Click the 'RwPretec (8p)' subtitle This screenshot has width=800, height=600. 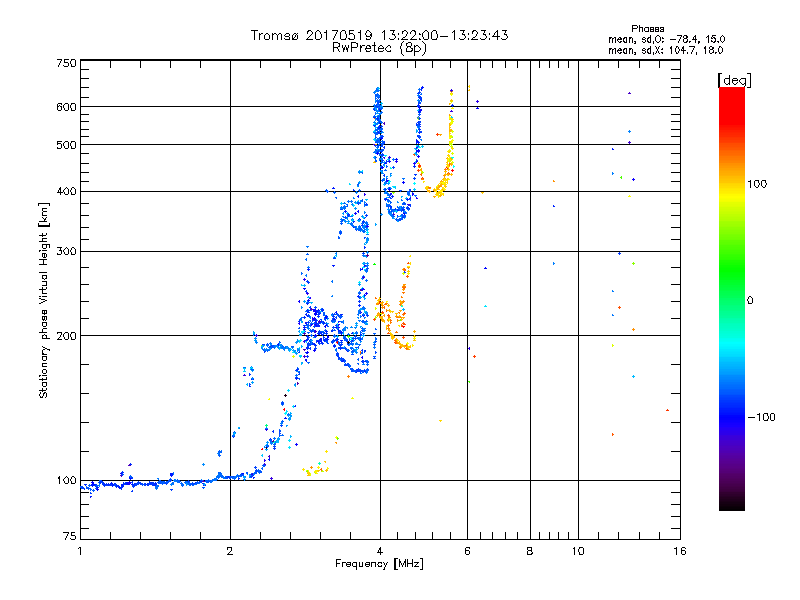pos(379,48)
